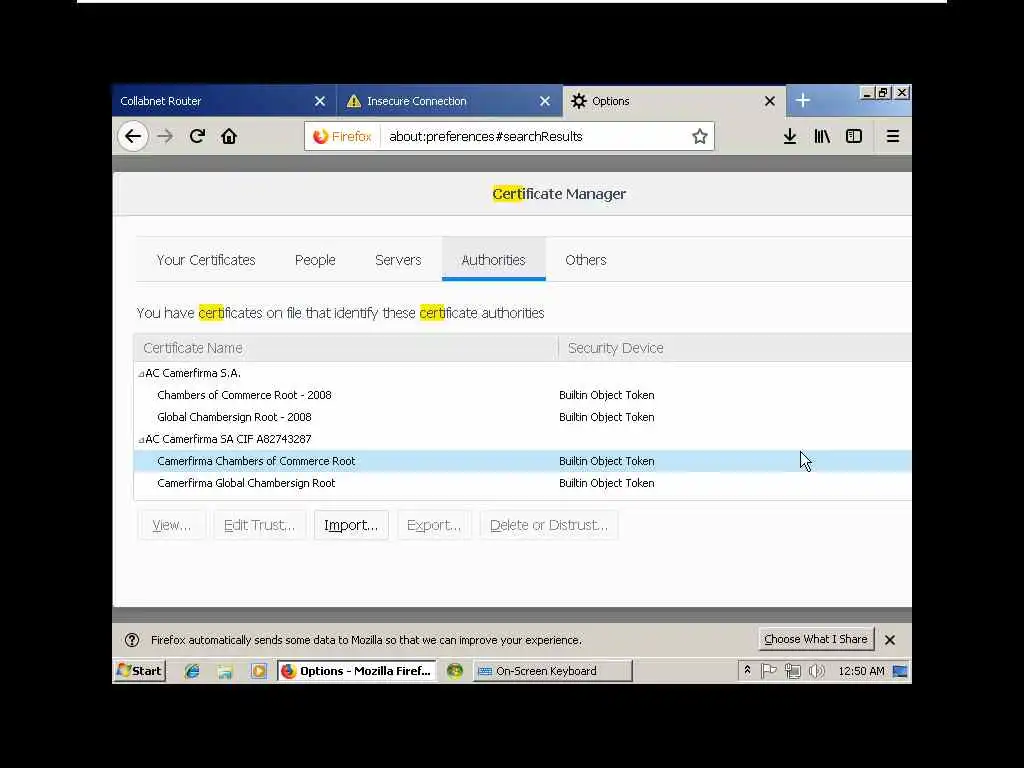Screen dimensions: 1024x768
Task: Toggle the sidebar icon in the toolbar
Action: pyautogui.click(x=854, y=136)
